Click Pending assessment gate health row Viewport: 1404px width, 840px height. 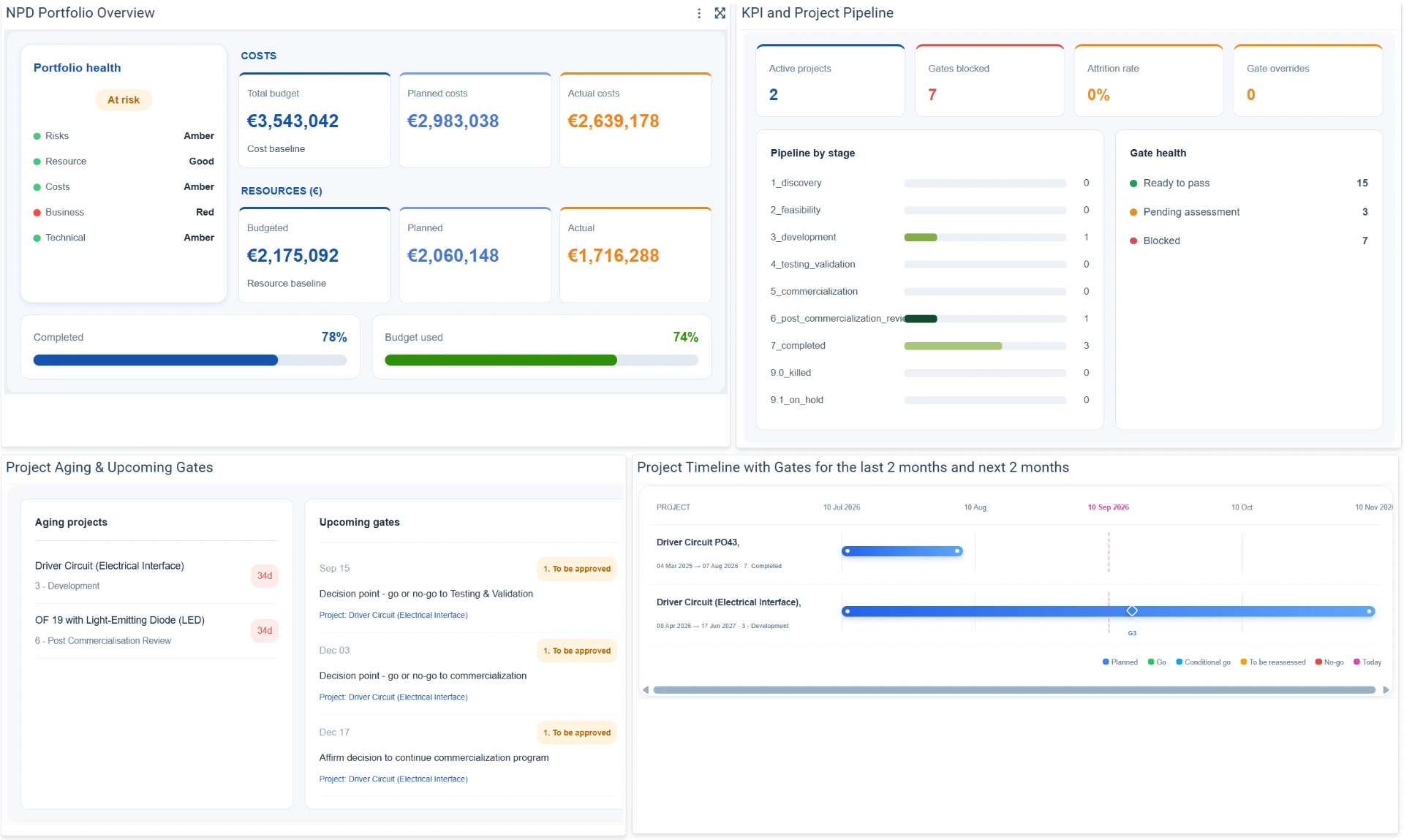tap(1249, 212)
